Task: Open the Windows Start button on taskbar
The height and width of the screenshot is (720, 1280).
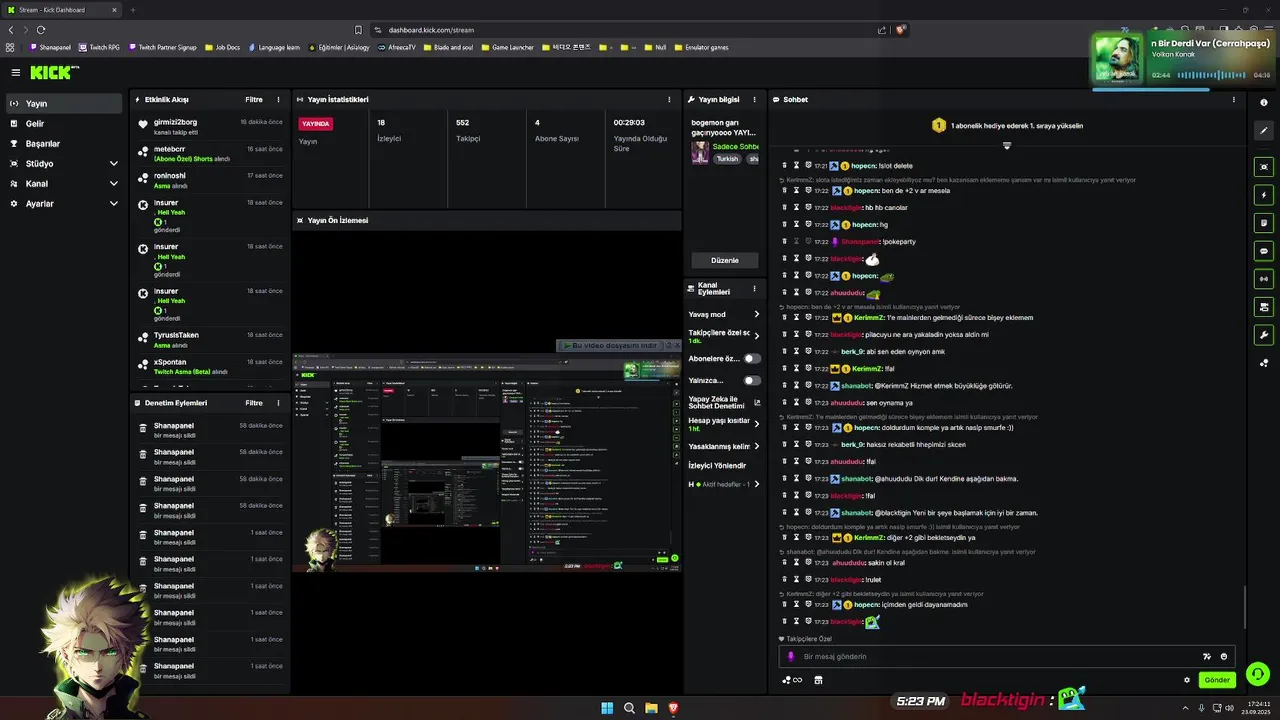Action: tap(607, 708)
